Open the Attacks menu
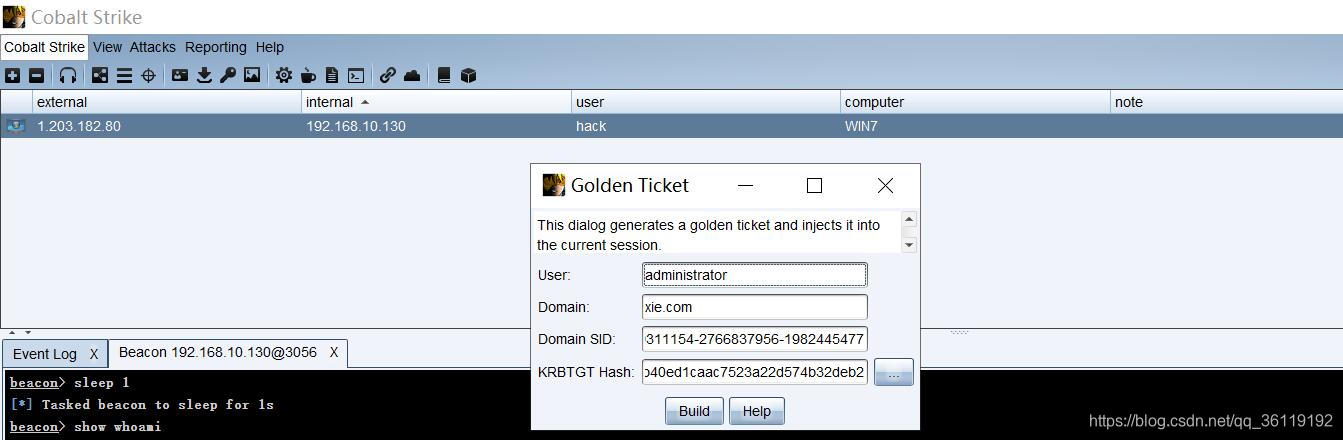Viewport: 1343px width, 440px height. click(153, 47)
